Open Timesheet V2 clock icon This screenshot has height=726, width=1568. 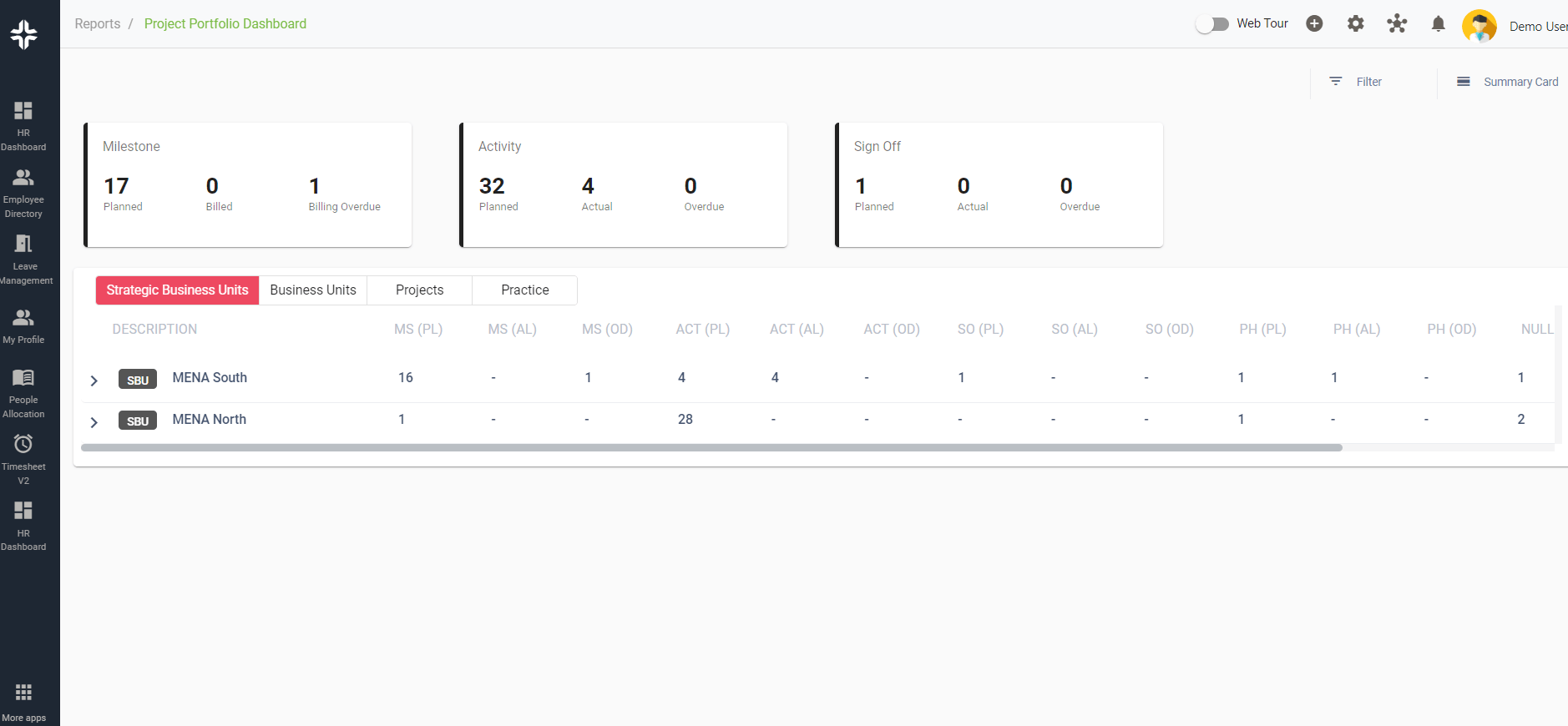click(x=23, y=444)
